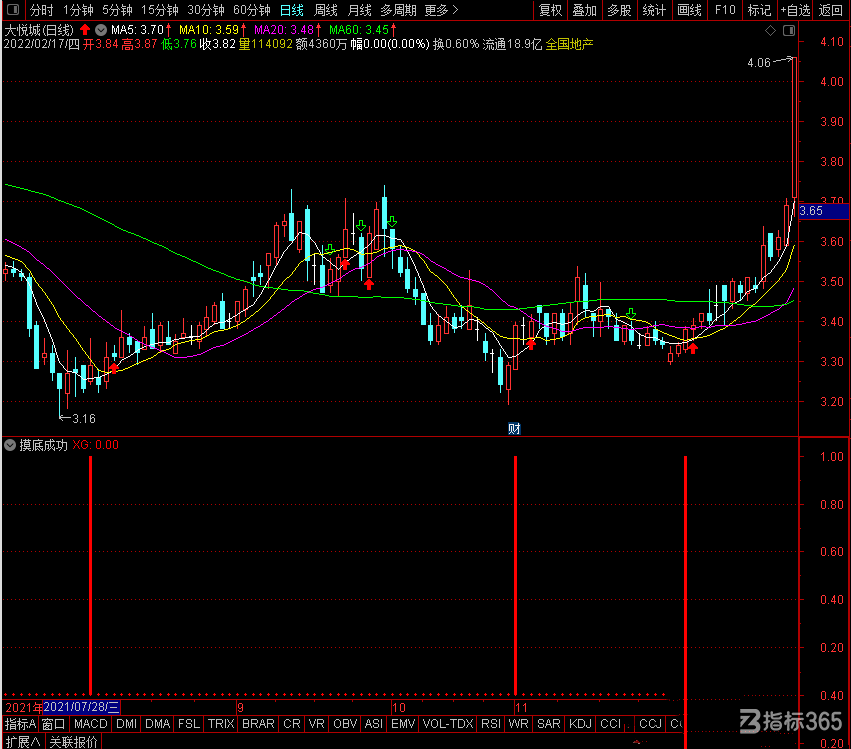Select the MACD indicator tab
The width and height of the screenshot is (851, 749).
[x=91, y=724]
